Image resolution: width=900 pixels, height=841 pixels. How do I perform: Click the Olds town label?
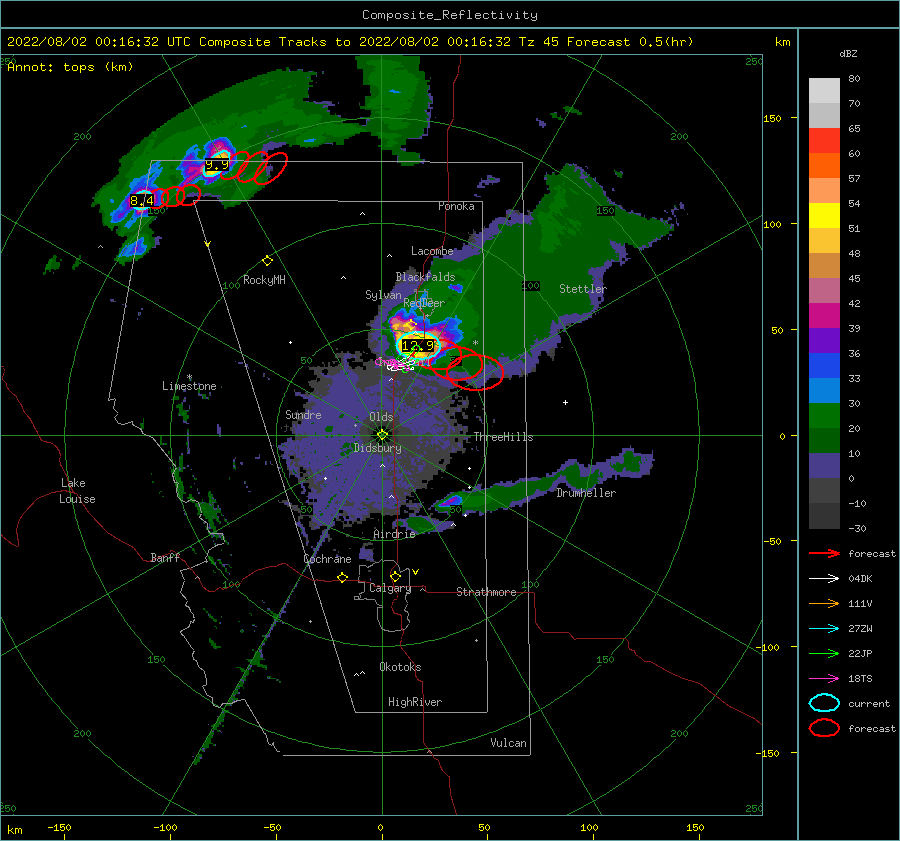[381, 417]
